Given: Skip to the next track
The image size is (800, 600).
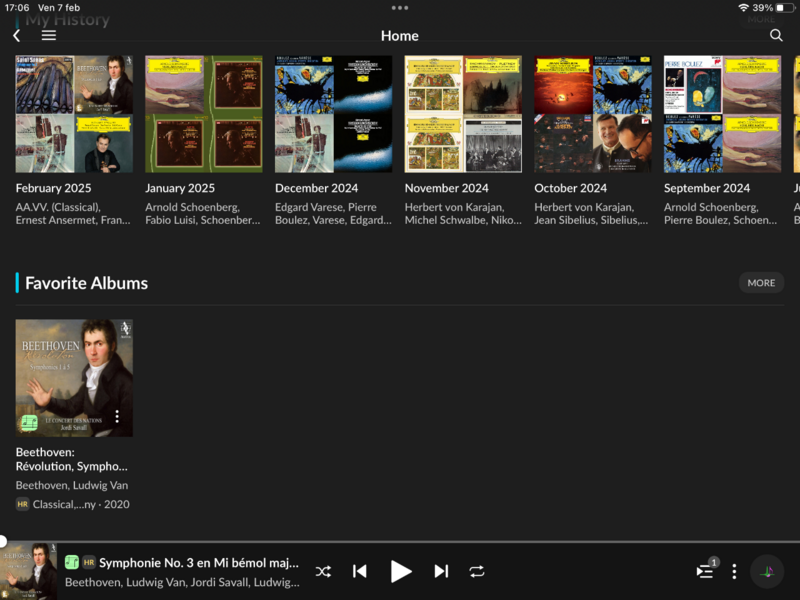Looking at the screenshot, I should (x=441, y=571).
